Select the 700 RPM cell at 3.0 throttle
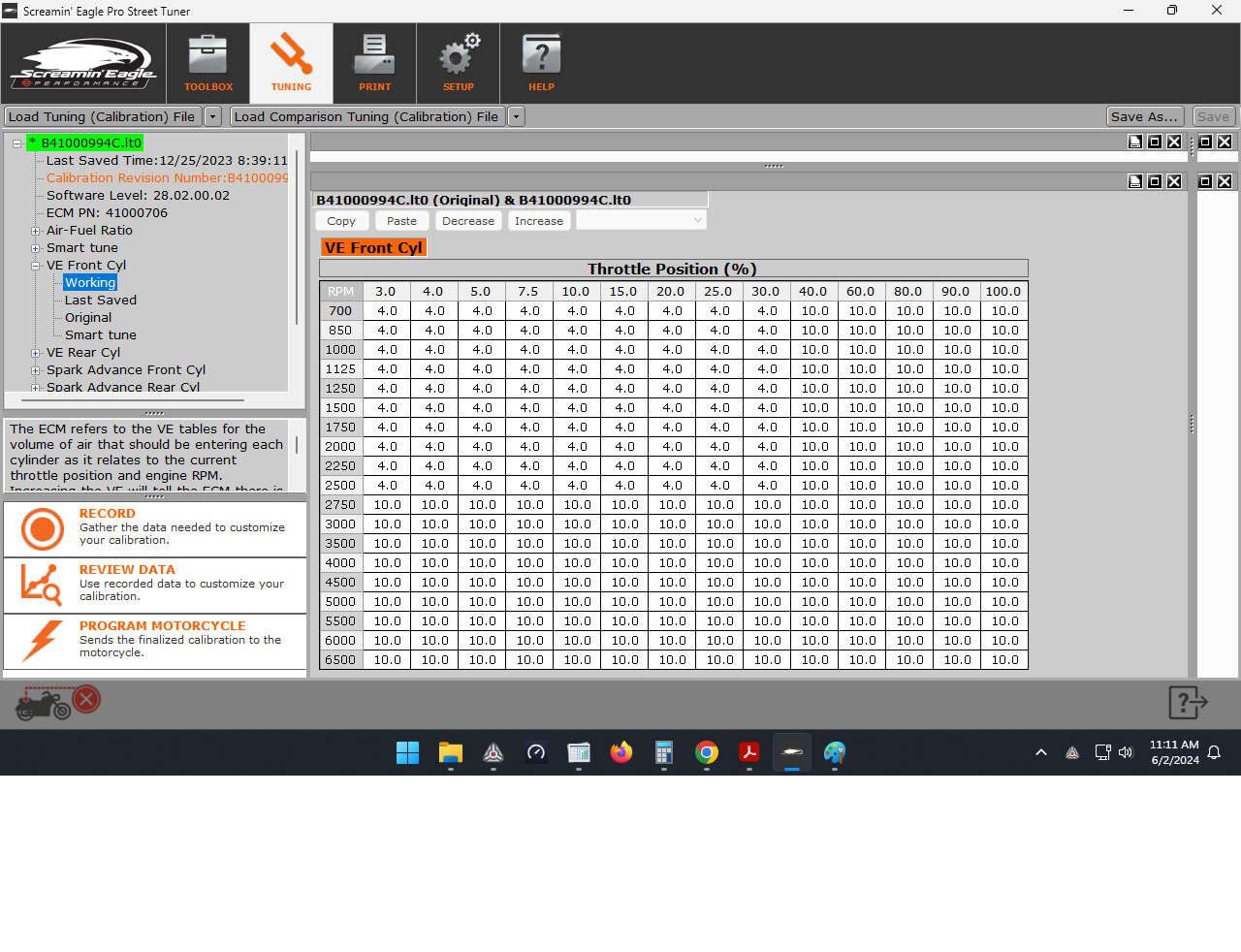Image resolution: width=1241 pixels, height=952 pixels. point(387,311)
